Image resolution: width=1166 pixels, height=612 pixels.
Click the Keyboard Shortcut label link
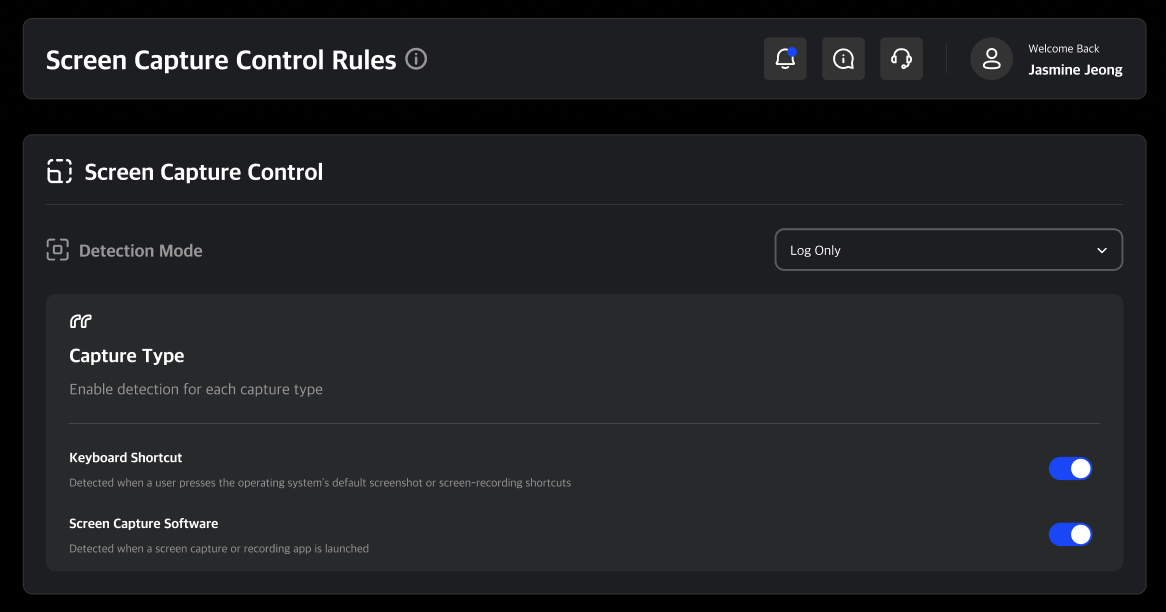(125, 457)
